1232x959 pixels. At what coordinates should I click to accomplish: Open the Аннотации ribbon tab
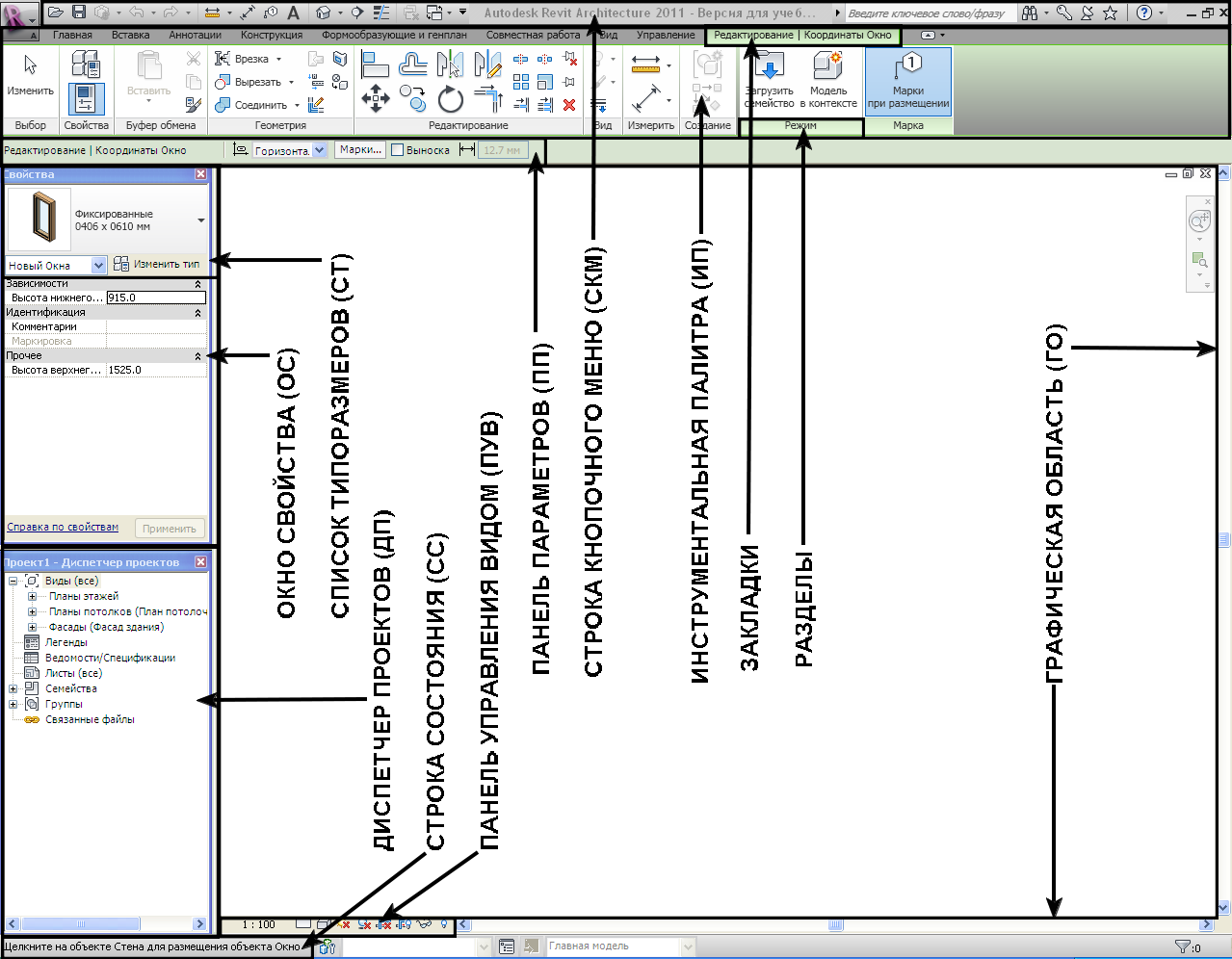coord(195,35)
